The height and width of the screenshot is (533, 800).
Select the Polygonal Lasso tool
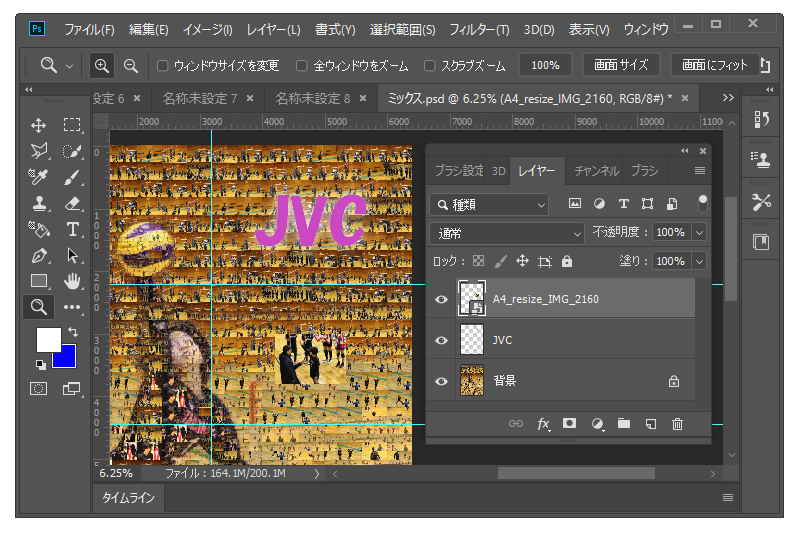[x=39, y=151]
